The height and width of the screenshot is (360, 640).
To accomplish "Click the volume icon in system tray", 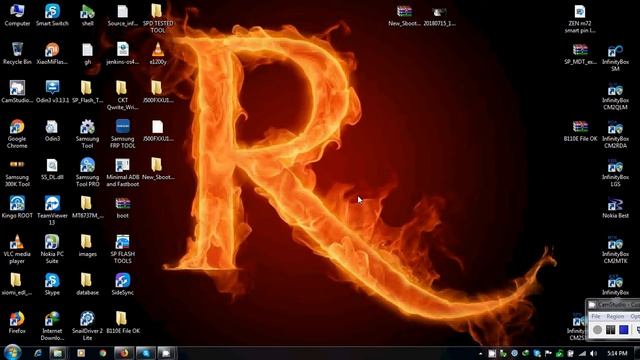I will tap(593, 353).
